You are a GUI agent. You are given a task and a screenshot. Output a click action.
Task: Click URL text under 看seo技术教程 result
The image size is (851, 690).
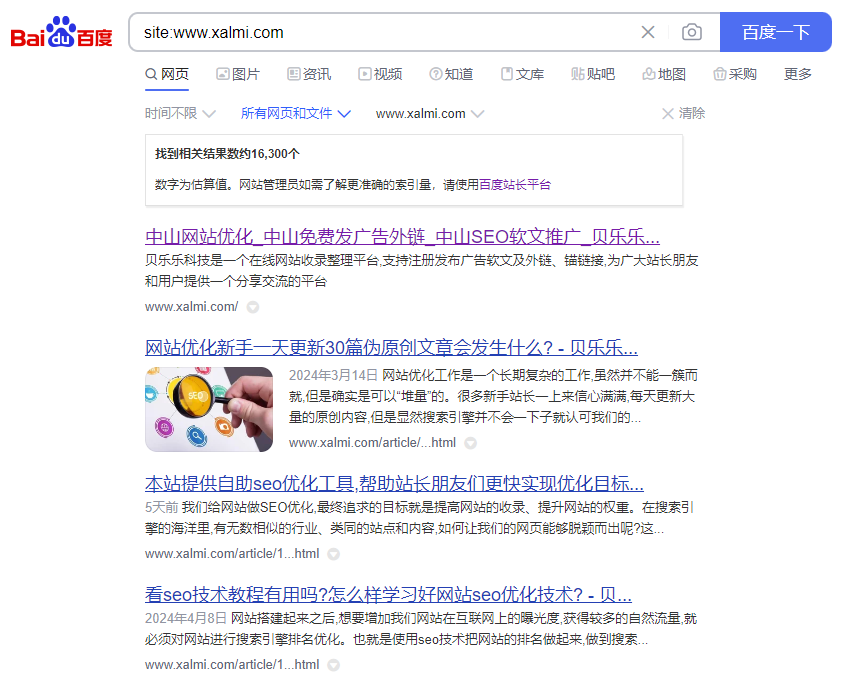(232, 664)
